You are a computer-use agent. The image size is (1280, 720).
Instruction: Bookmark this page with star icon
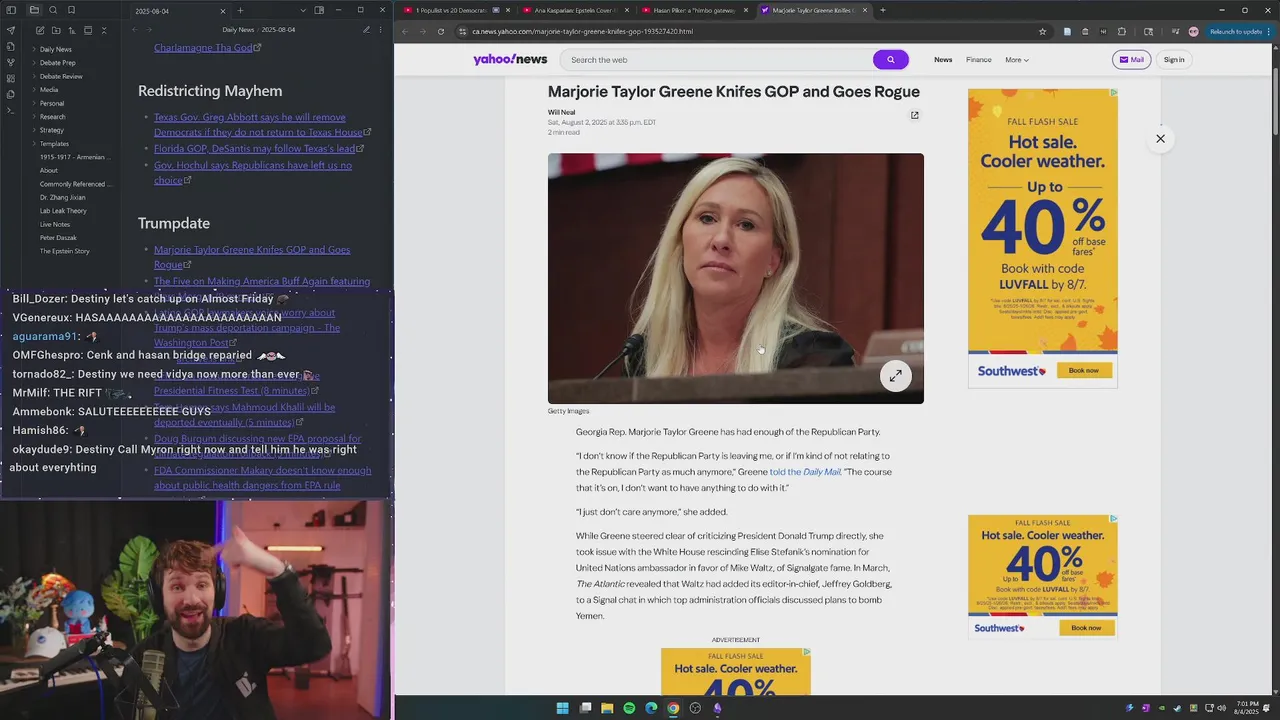pos(1042,31)
